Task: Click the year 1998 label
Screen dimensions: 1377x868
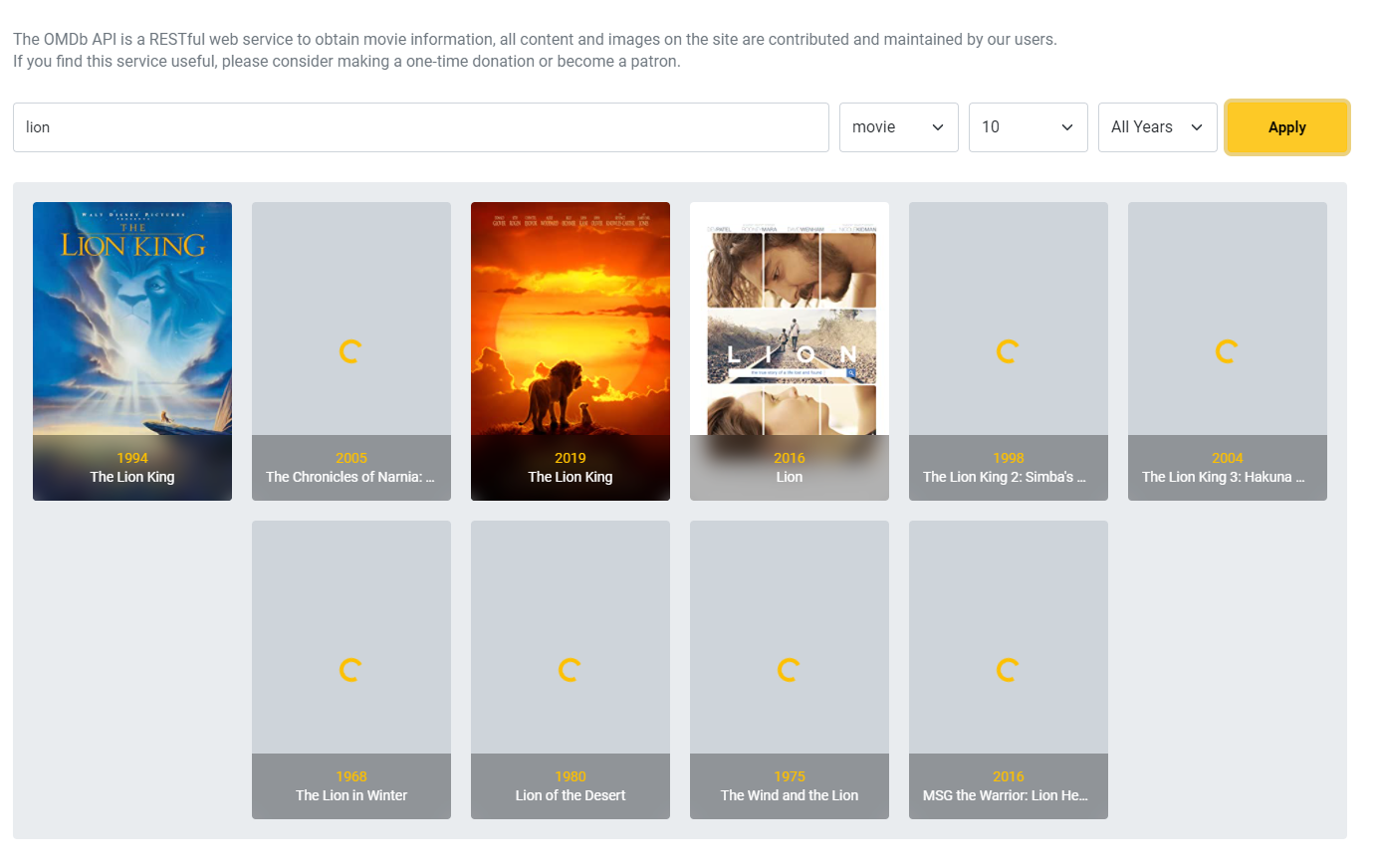Action: (x=1009, y=458)
